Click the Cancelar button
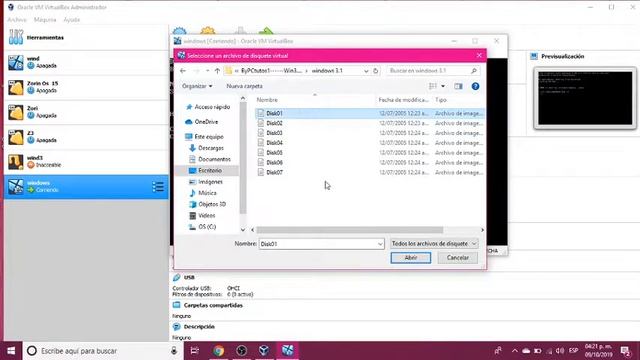The height and width of the screenshot is (360, 640). click(x=458, y=258)
